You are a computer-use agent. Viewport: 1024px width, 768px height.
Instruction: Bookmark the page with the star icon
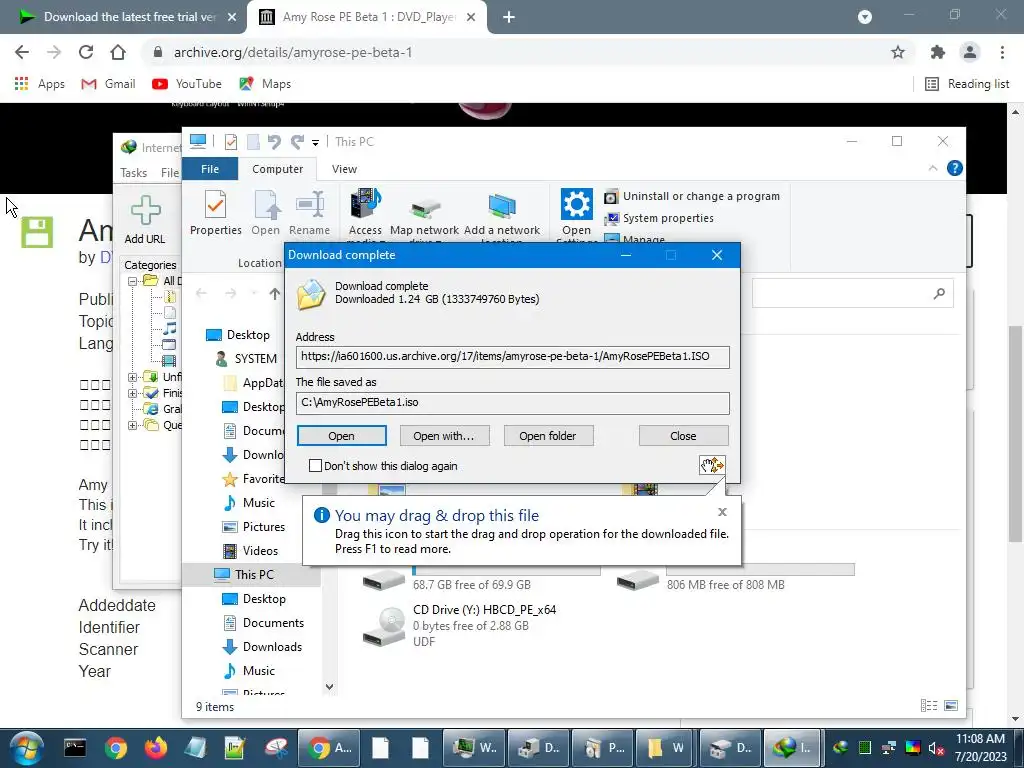pyautogui.click(x=898, y=52)
